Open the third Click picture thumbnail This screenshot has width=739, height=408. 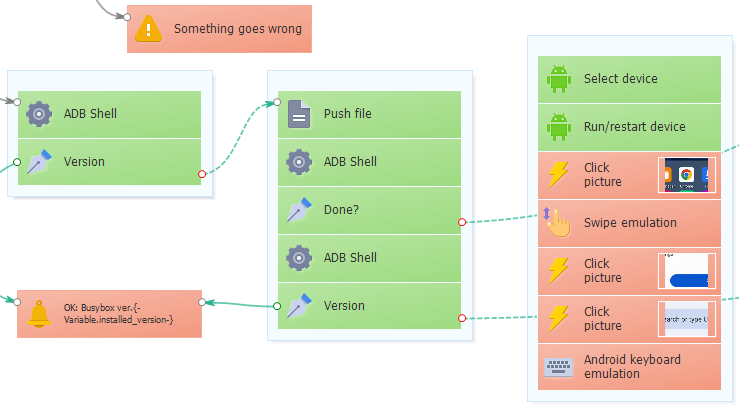click(687, 319)
